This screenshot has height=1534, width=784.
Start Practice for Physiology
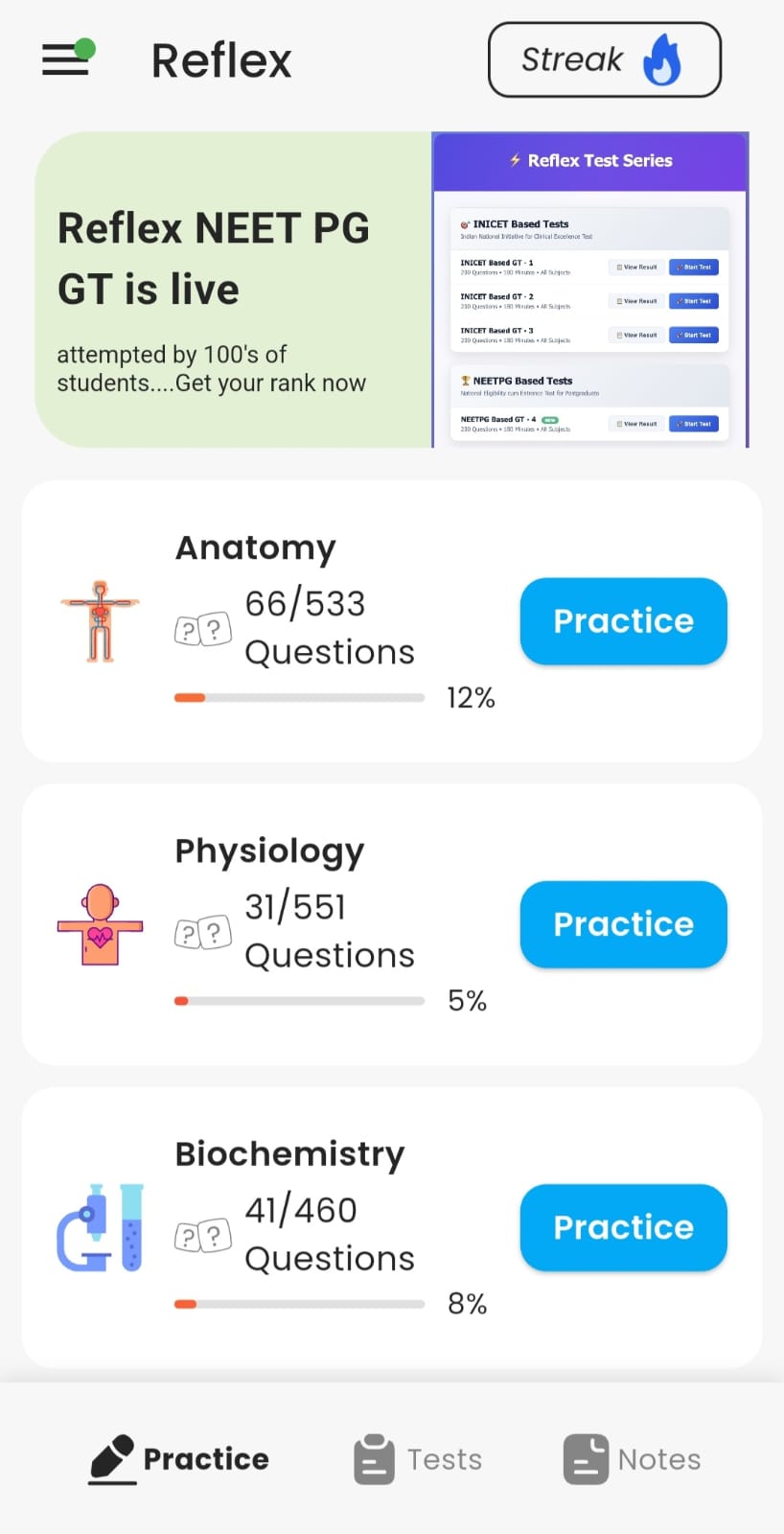623,924
